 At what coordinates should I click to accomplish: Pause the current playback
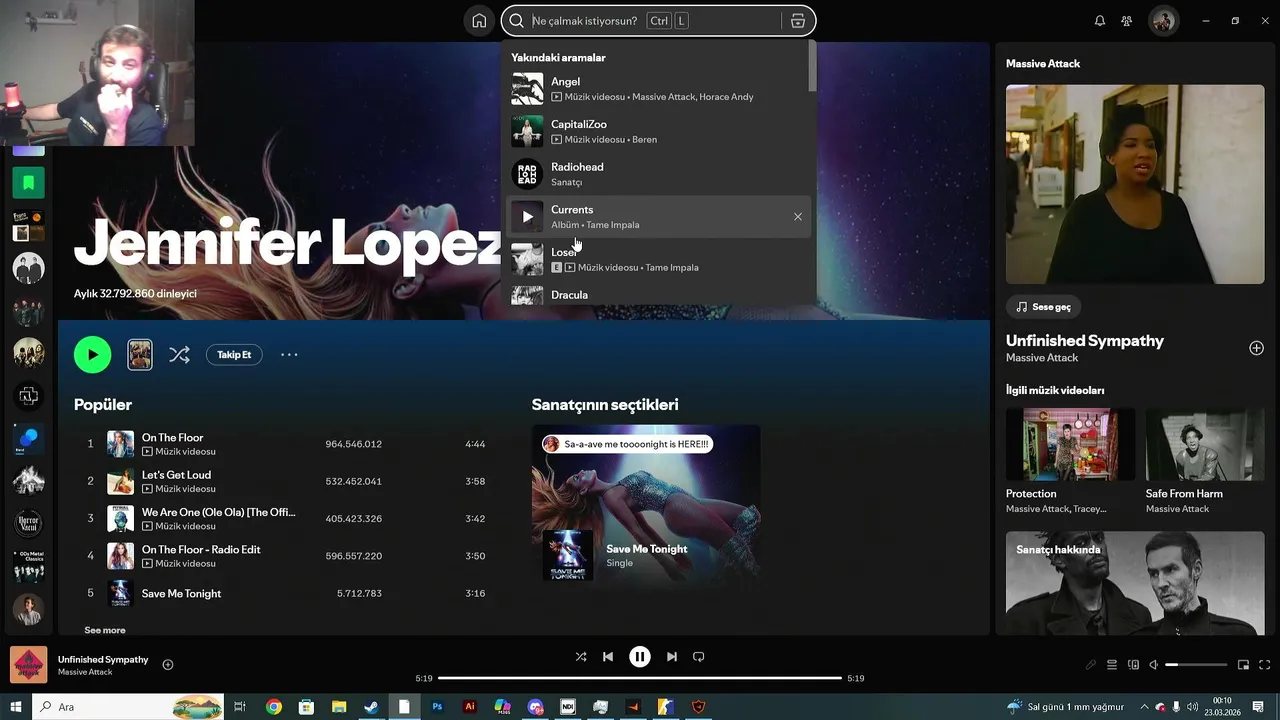(x=640, y=657)
